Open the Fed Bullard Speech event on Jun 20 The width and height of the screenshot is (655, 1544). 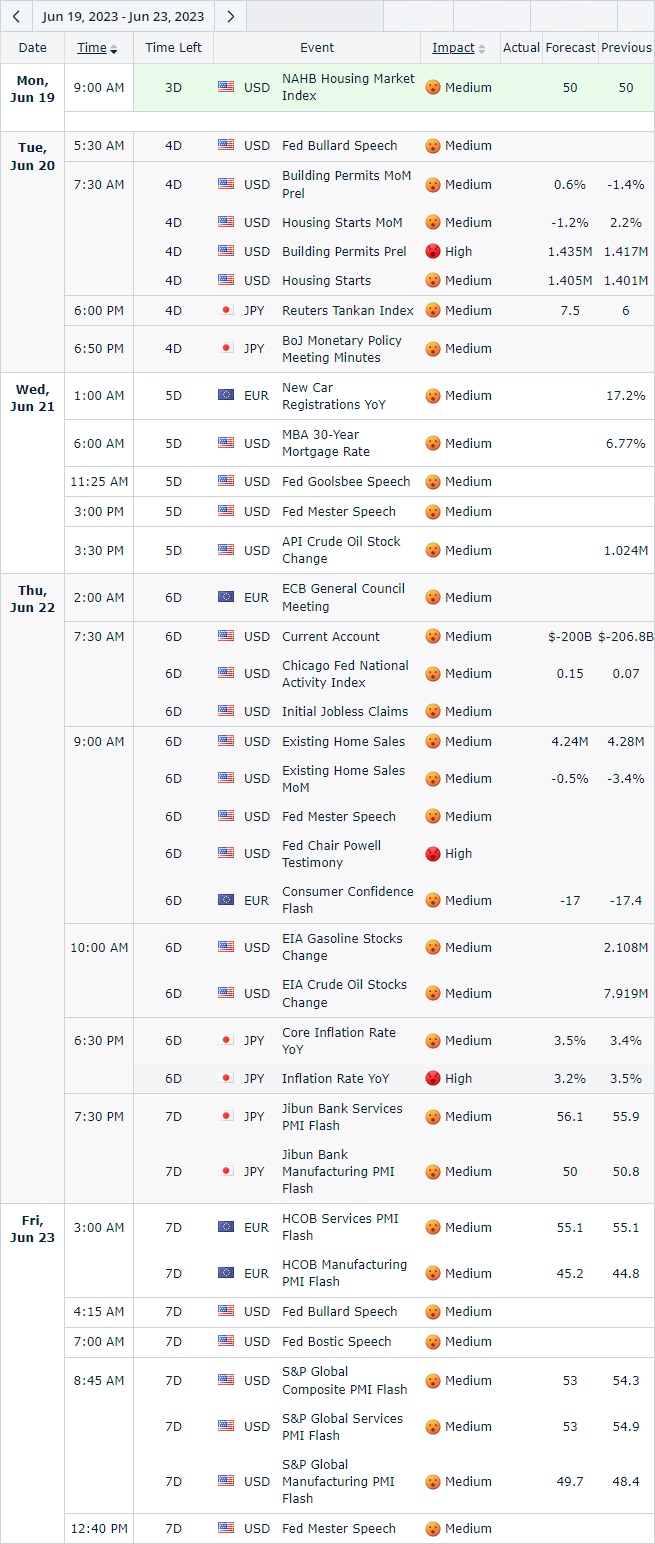coord(339,146)
